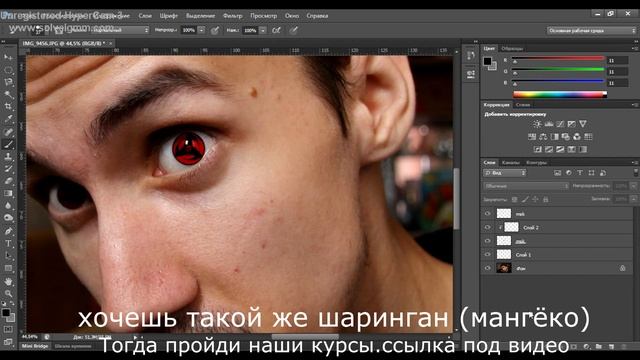
Task: Add a Channel Mixer adjustment
Action: tap(577, 137)
